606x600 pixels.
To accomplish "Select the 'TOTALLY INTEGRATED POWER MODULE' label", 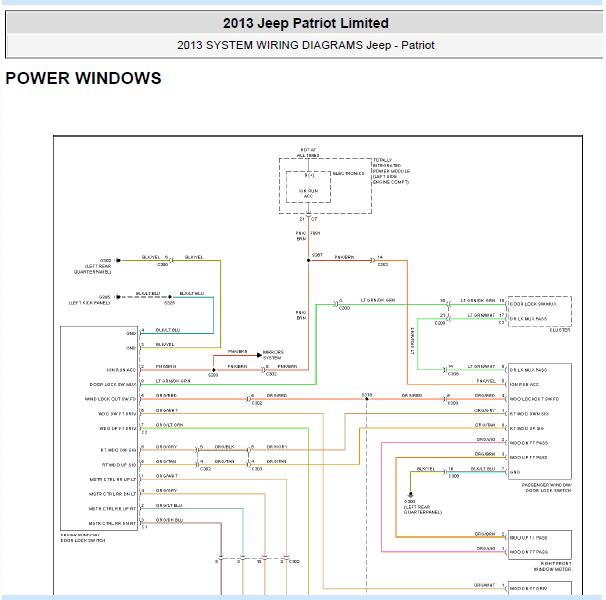I will tap(391, 171).
